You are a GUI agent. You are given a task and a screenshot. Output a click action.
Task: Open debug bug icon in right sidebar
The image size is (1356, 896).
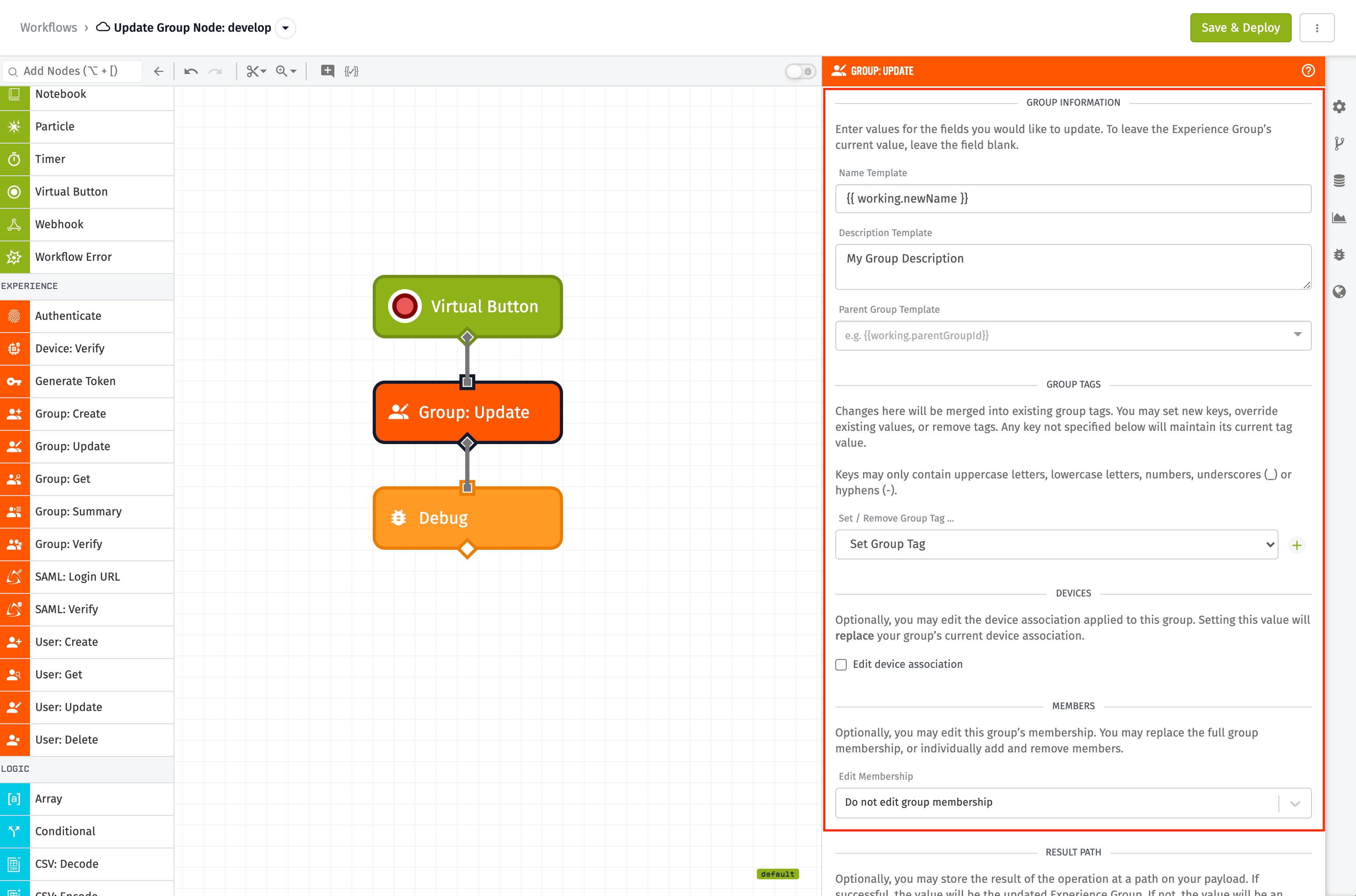pos(1339,255)
